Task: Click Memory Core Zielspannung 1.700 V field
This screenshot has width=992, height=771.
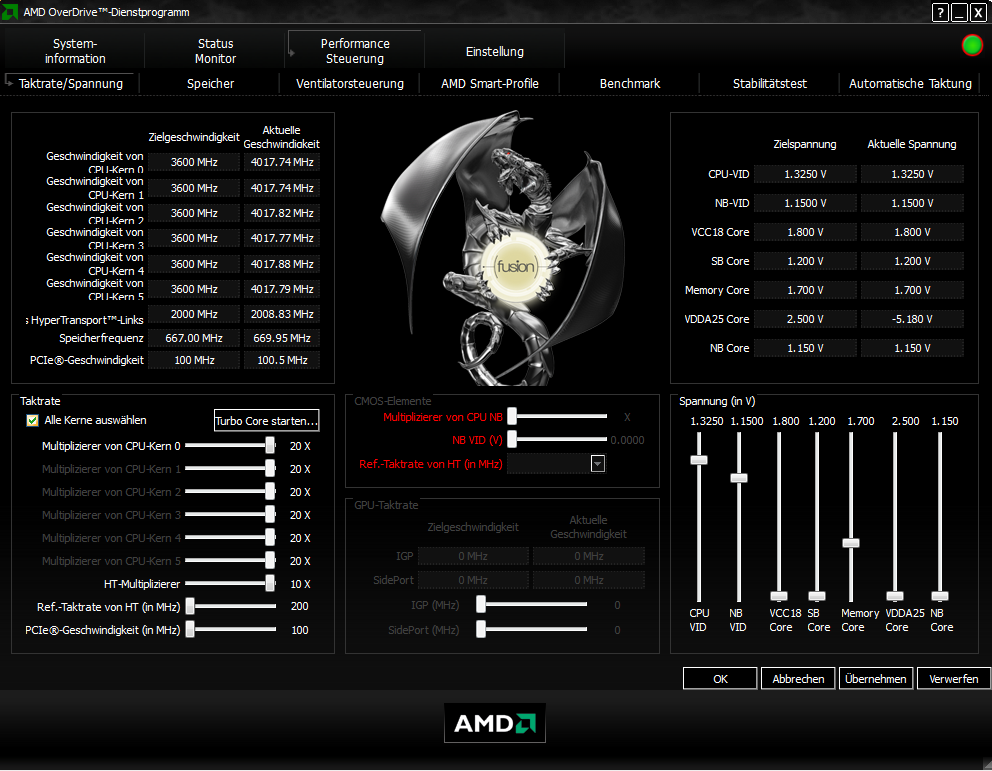Action: click(x=805, y=290)
